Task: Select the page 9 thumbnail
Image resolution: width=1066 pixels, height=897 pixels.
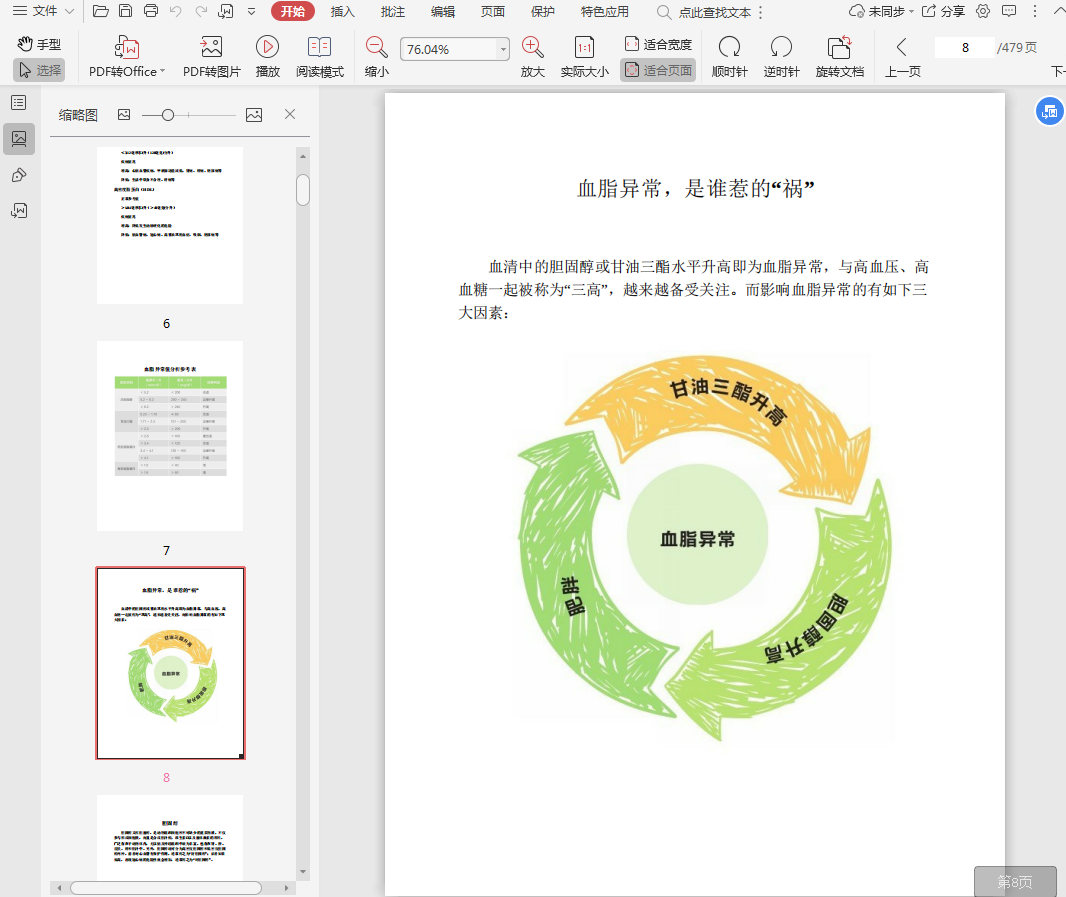Action: pos(170,837)
